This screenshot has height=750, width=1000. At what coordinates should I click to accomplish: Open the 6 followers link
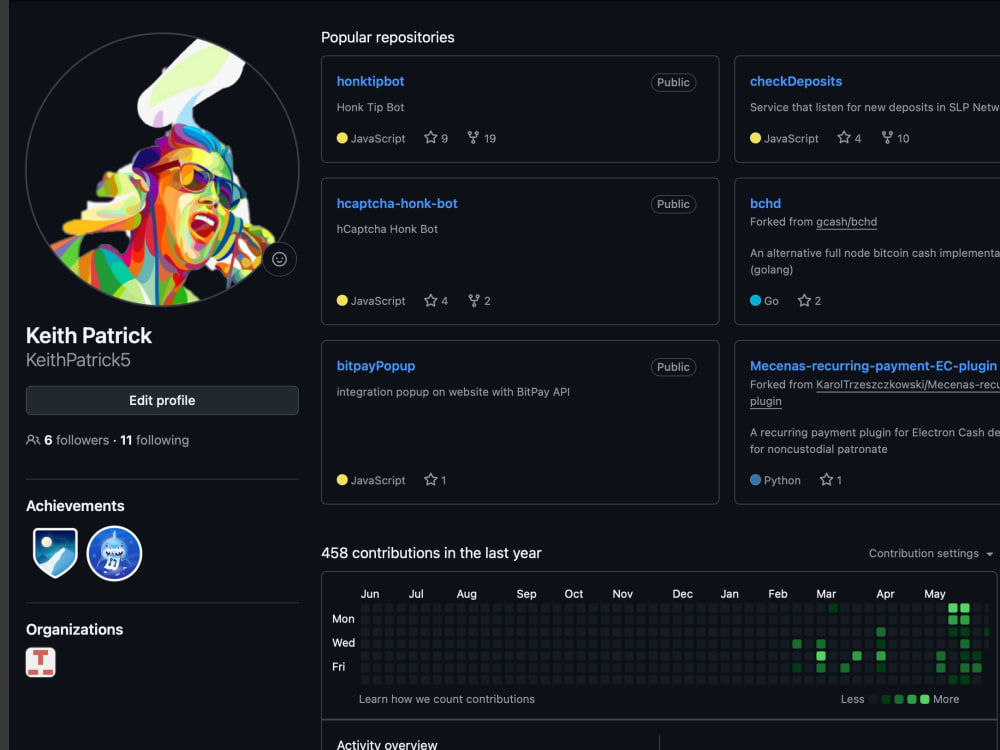click(77, 440)
